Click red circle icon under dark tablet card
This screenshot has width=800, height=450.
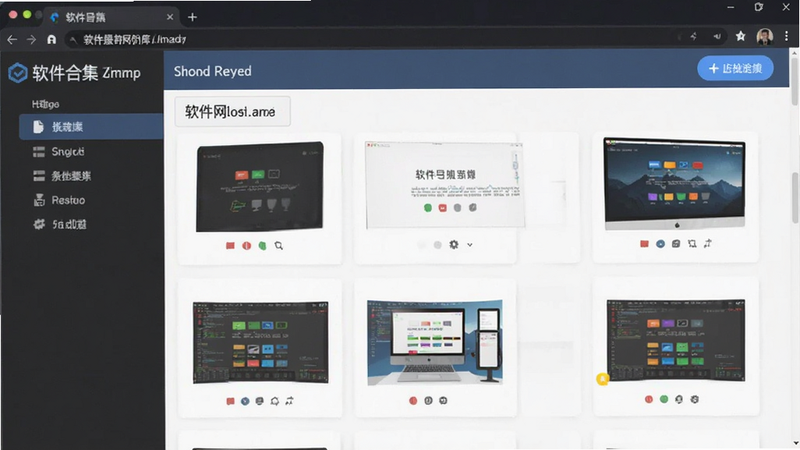point(246,245)
